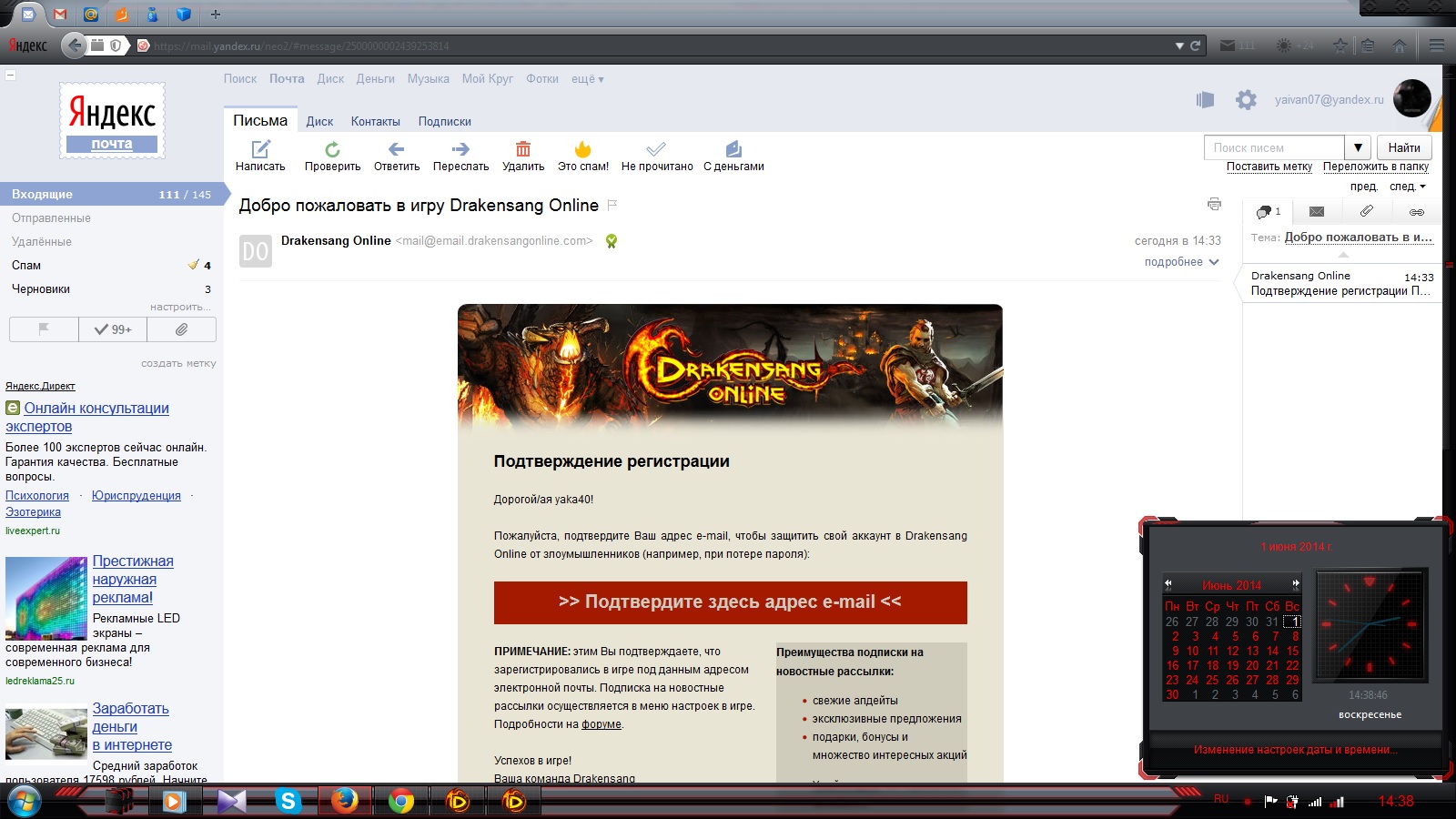Click the flagged letters filter button
Image resolution: width=1456 pixels, height=819 pixels.
coord(44,329)
